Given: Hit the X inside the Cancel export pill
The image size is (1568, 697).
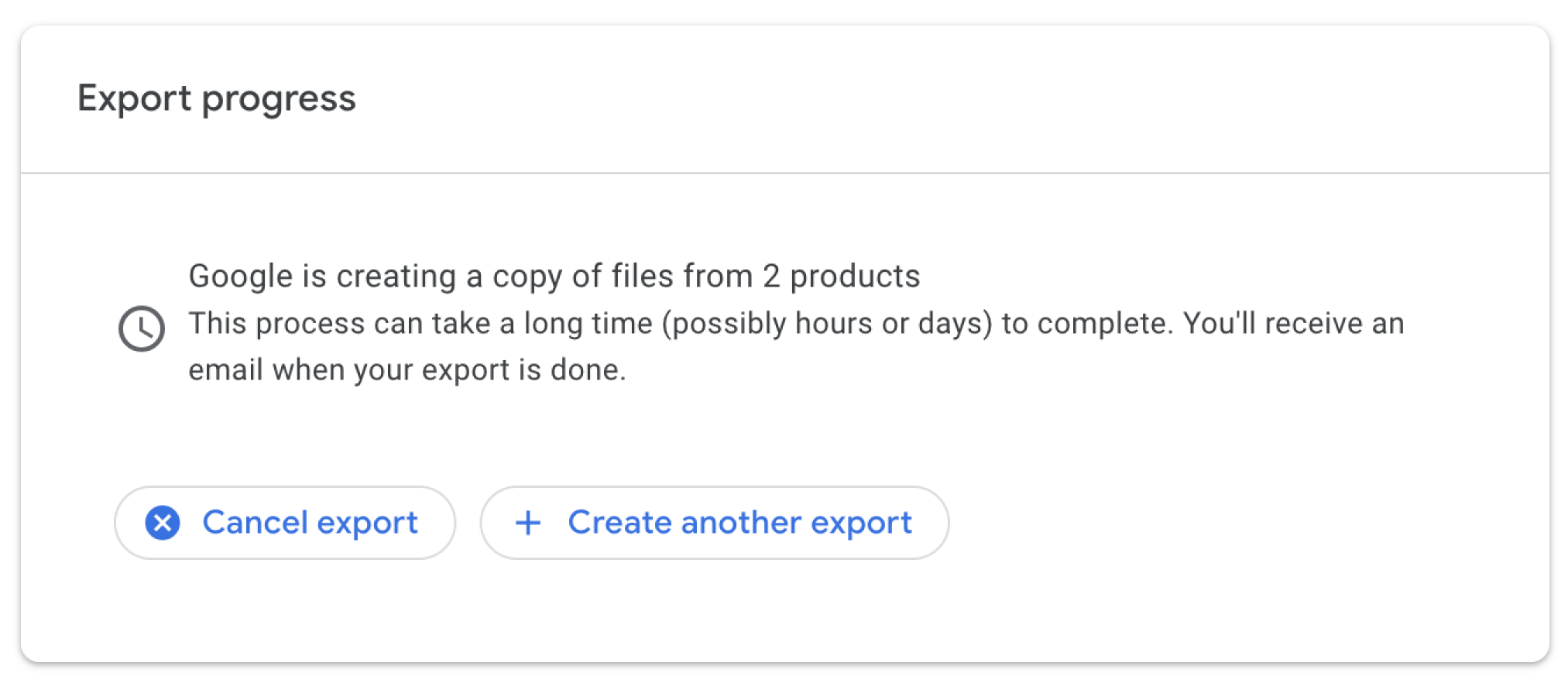Looking at the screenshot, I should (164, 523).
